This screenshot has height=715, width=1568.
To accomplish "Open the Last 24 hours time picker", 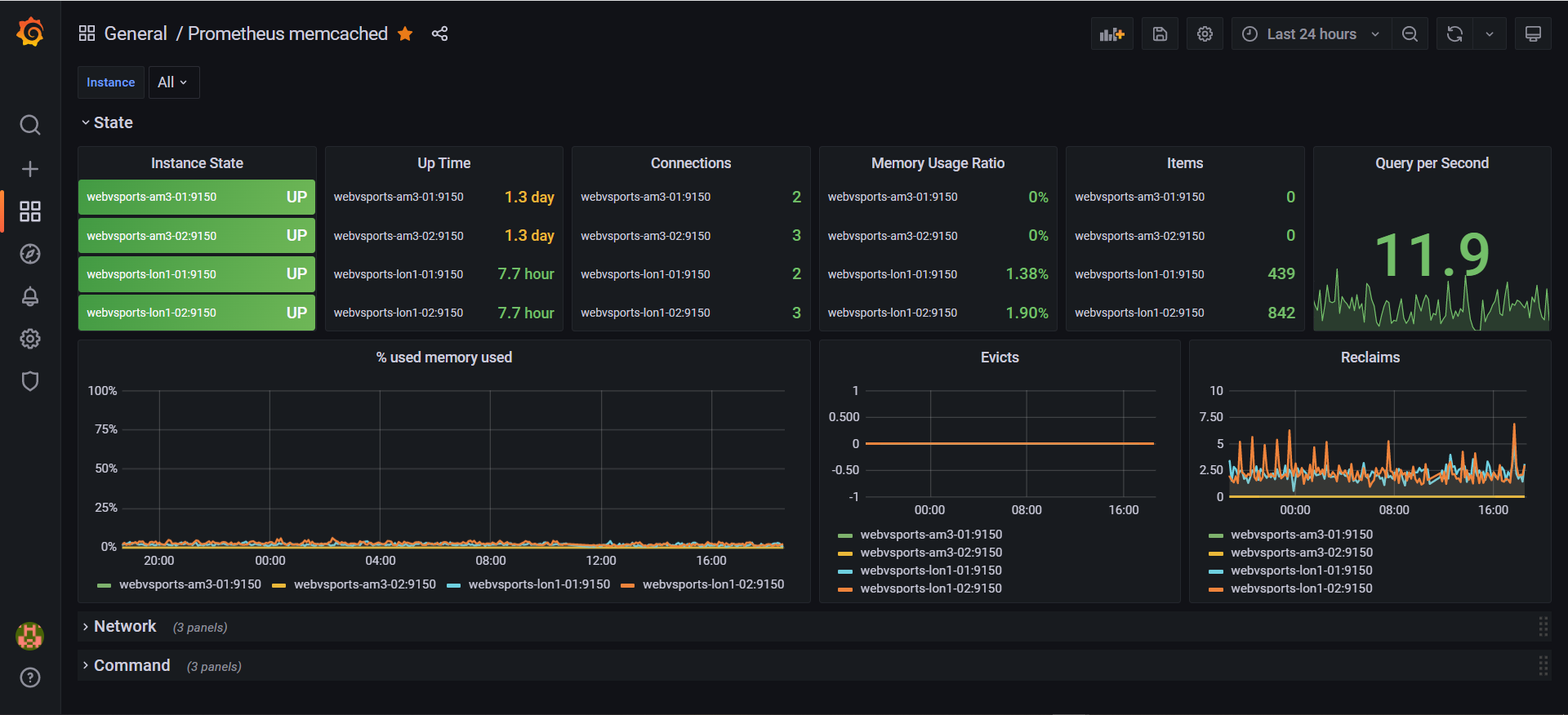I will click(1312, 34).
